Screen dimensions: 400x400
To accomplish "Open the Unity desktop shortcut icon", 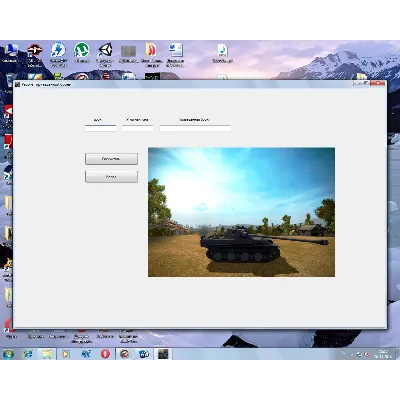I will [x=105, y=51].
